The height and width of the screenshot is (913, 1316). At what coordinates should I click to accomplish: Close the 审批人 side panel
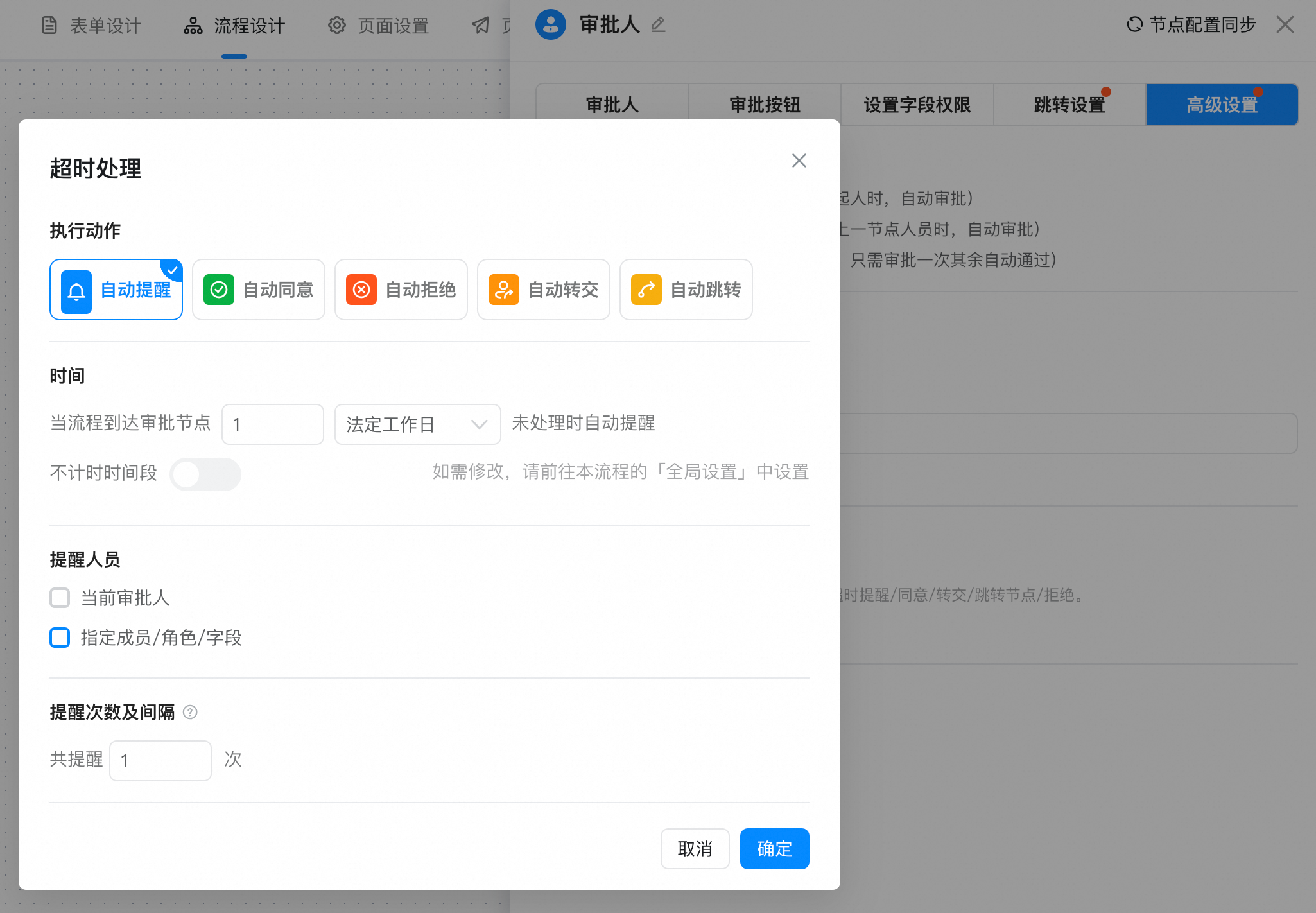pos(1285,25)
